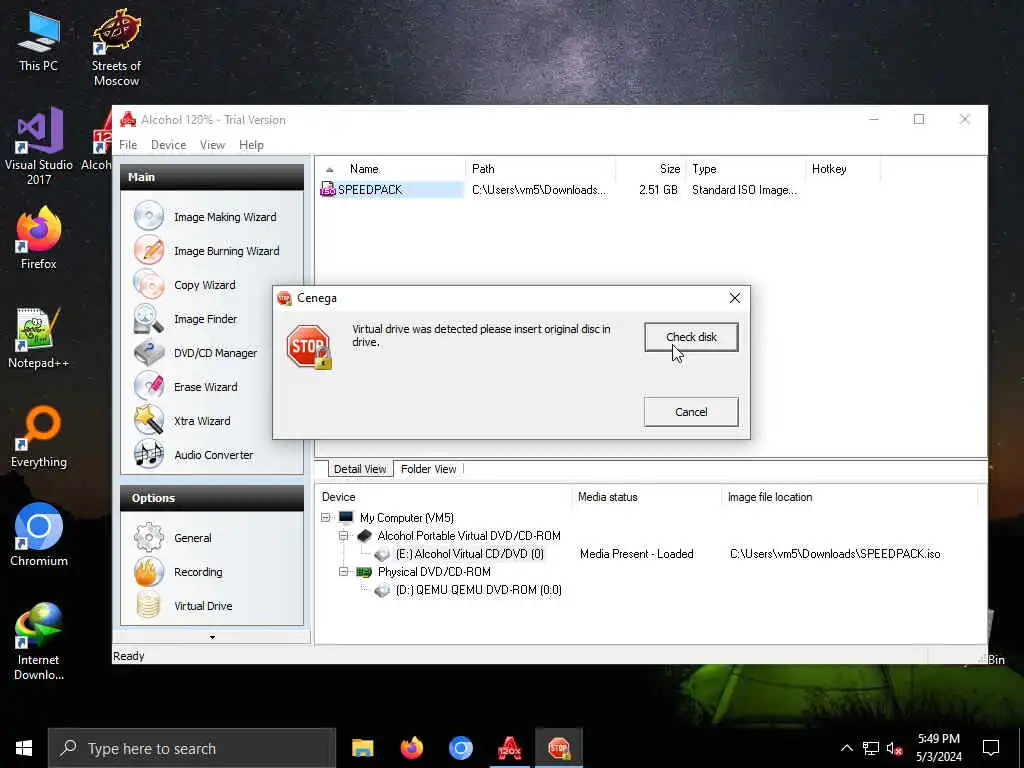Click the Path column header
The height and width of the screenshot is (768, 1024).
pyautogui.click(x=540, y=168)
